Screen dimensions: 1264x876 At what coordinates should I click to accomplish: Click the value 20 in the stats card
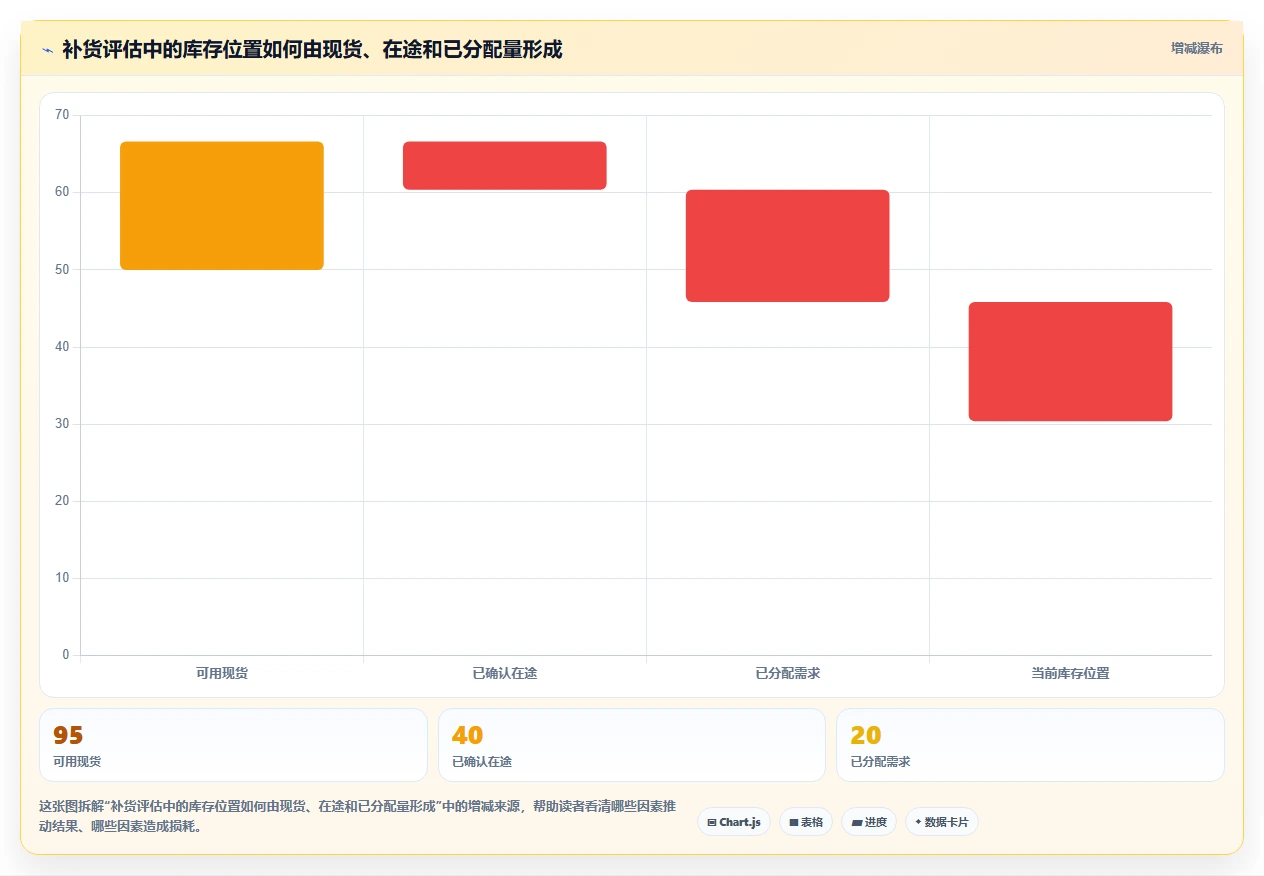click(866, 736)
